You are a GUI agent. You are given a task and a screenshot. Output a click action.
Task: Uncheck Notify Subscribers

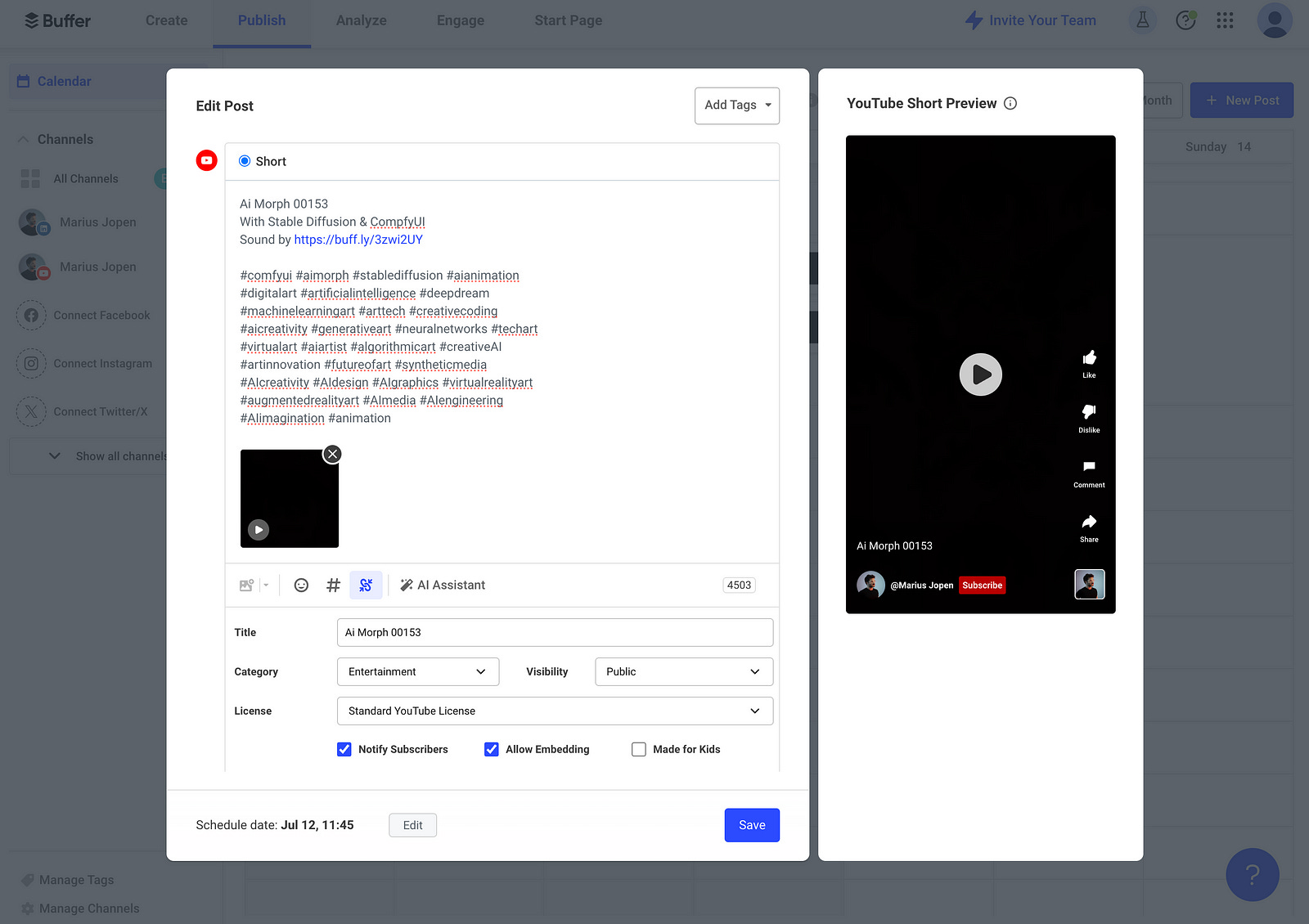pyautogui.click(x=344, y=750)
